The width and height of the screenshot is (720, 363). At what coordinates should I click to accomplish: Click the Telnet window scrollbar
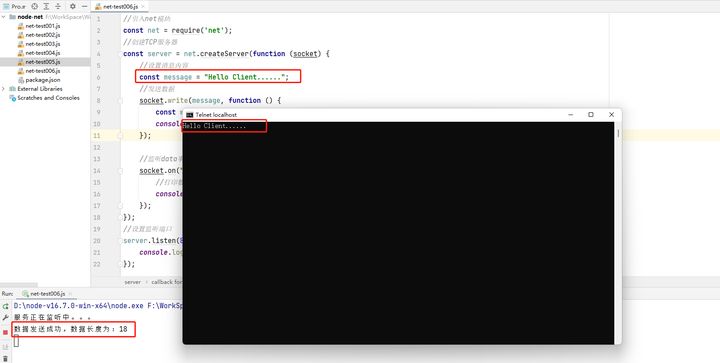pyautogui.click(x=618, y=133)
